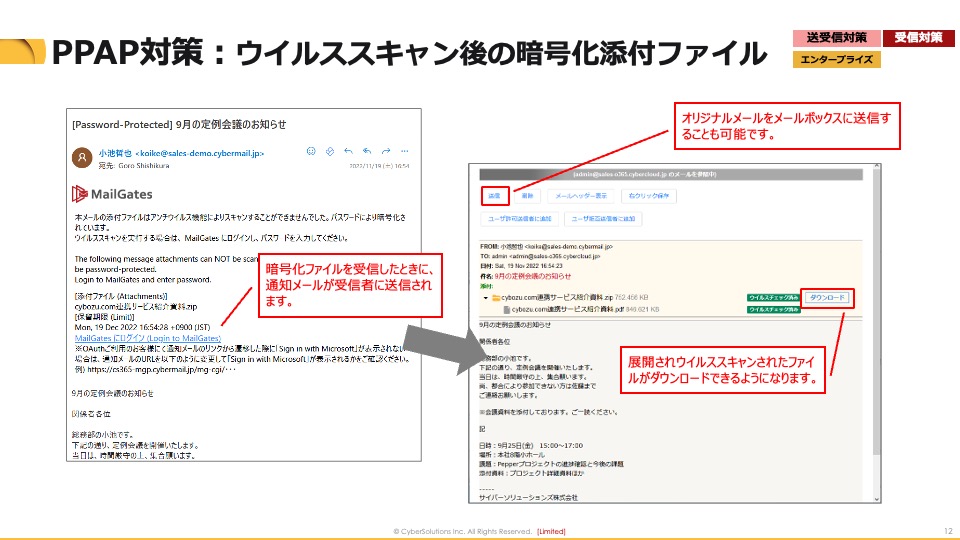This screenshot has height=540, width=960.
Task: Click sender address koike@sales-demo.cybermail.jp
Action: click(192, 154)
